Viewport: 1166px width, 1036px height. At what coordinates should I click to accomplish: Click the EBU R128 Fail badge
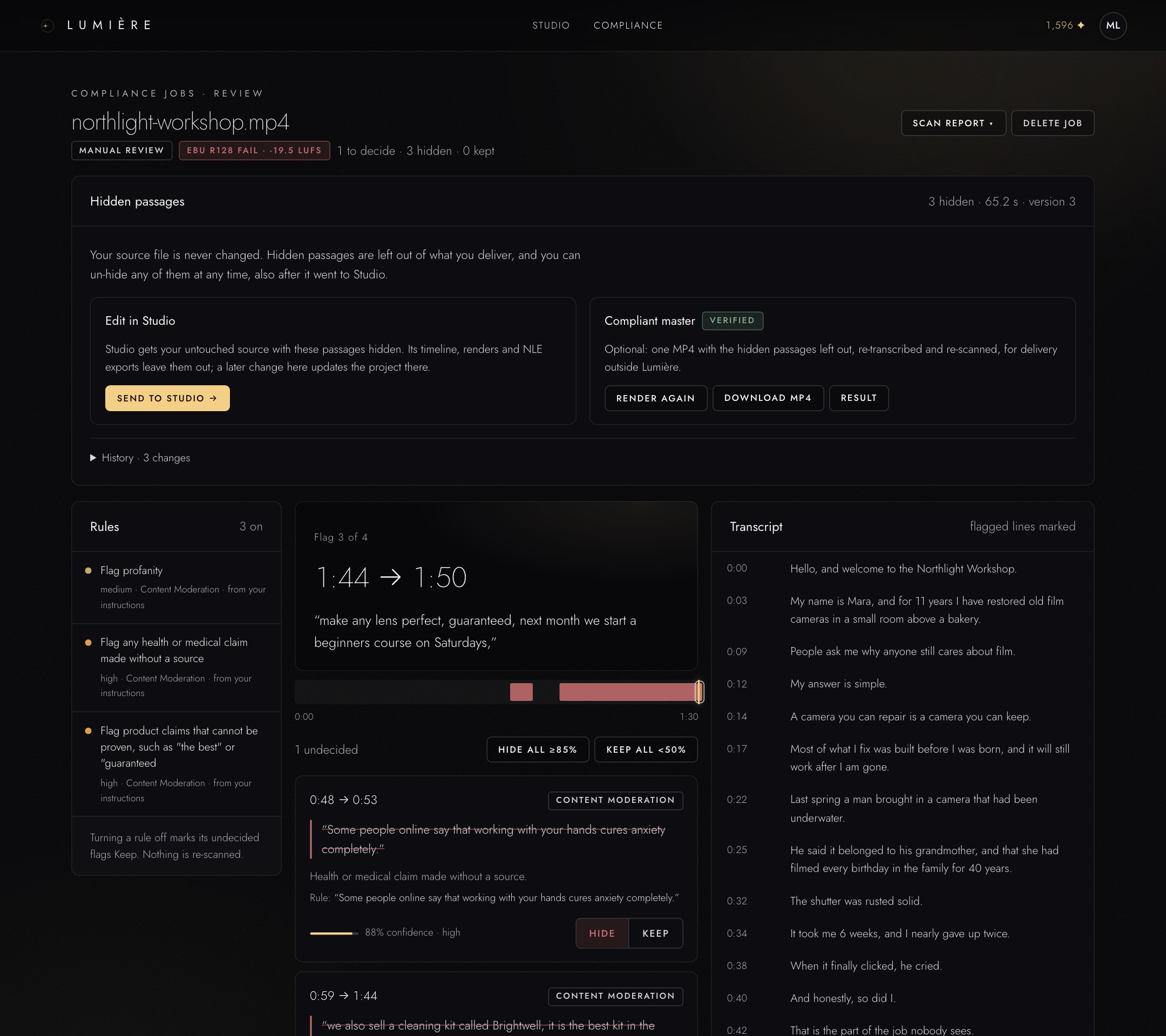point(254,151)
